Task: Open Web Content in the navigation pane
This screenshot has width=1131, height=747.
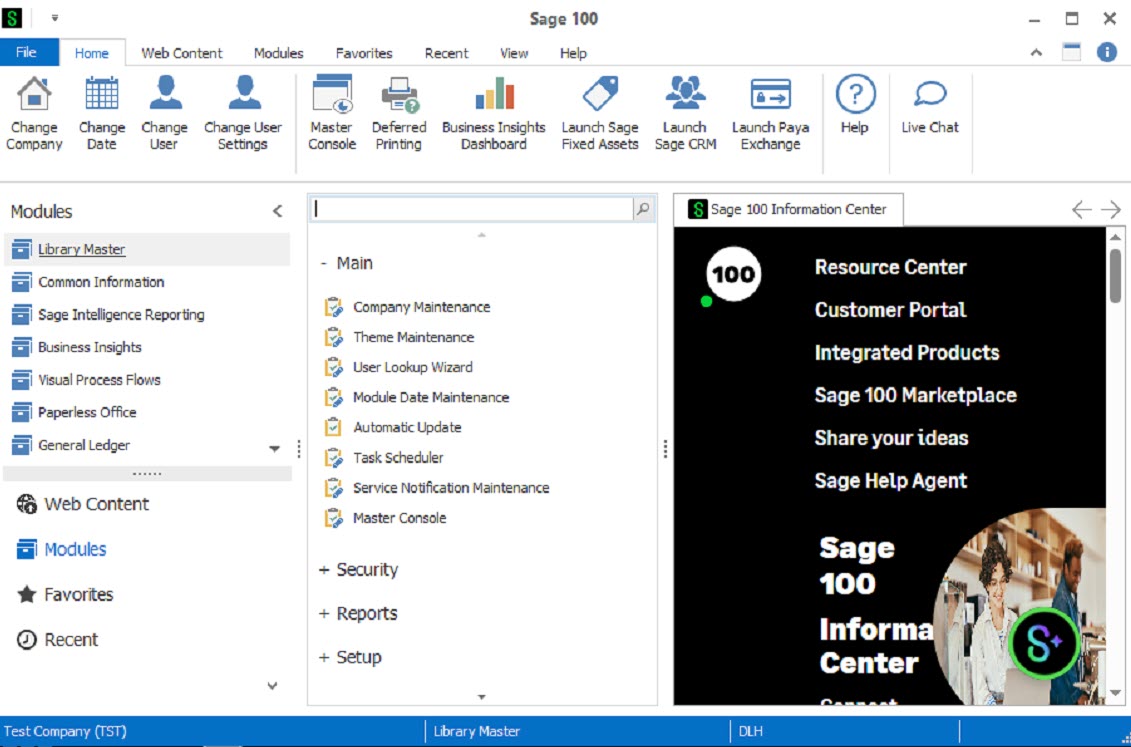Action: point(83,504)
